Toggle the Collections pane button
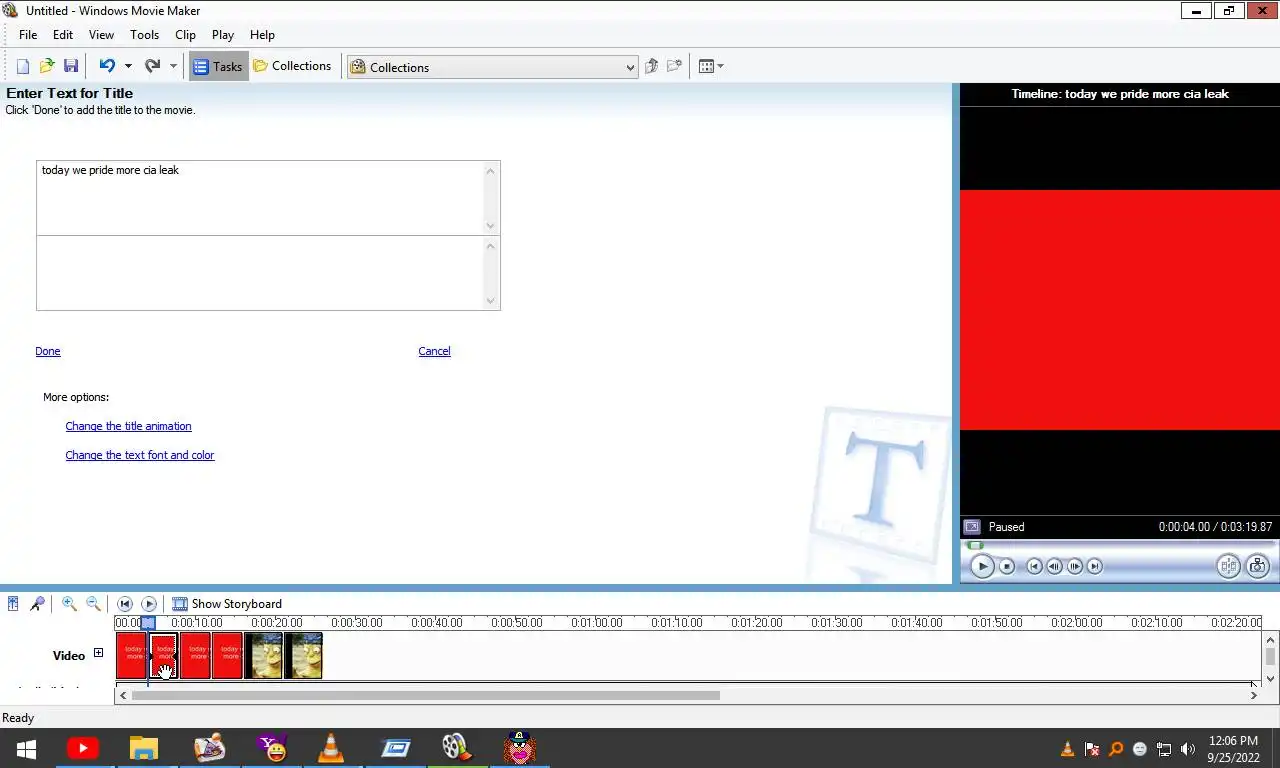1280x768 pixels. click(x=292, y=66)
